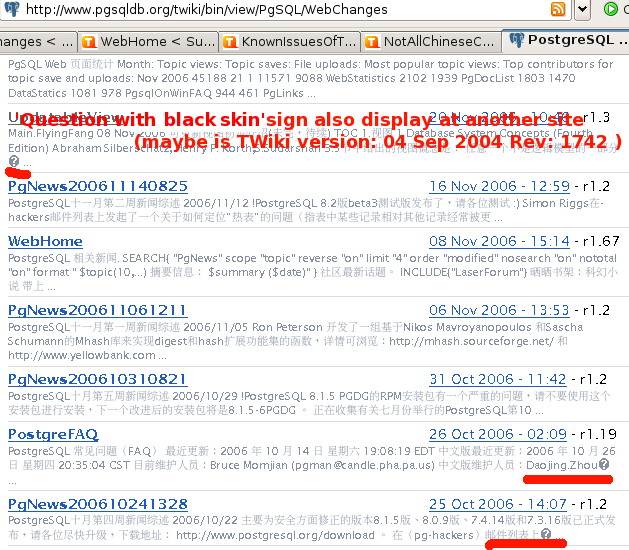
Task: Open the 26 Oct 2006 - 02:09 revision link
Action: (497, 434)
